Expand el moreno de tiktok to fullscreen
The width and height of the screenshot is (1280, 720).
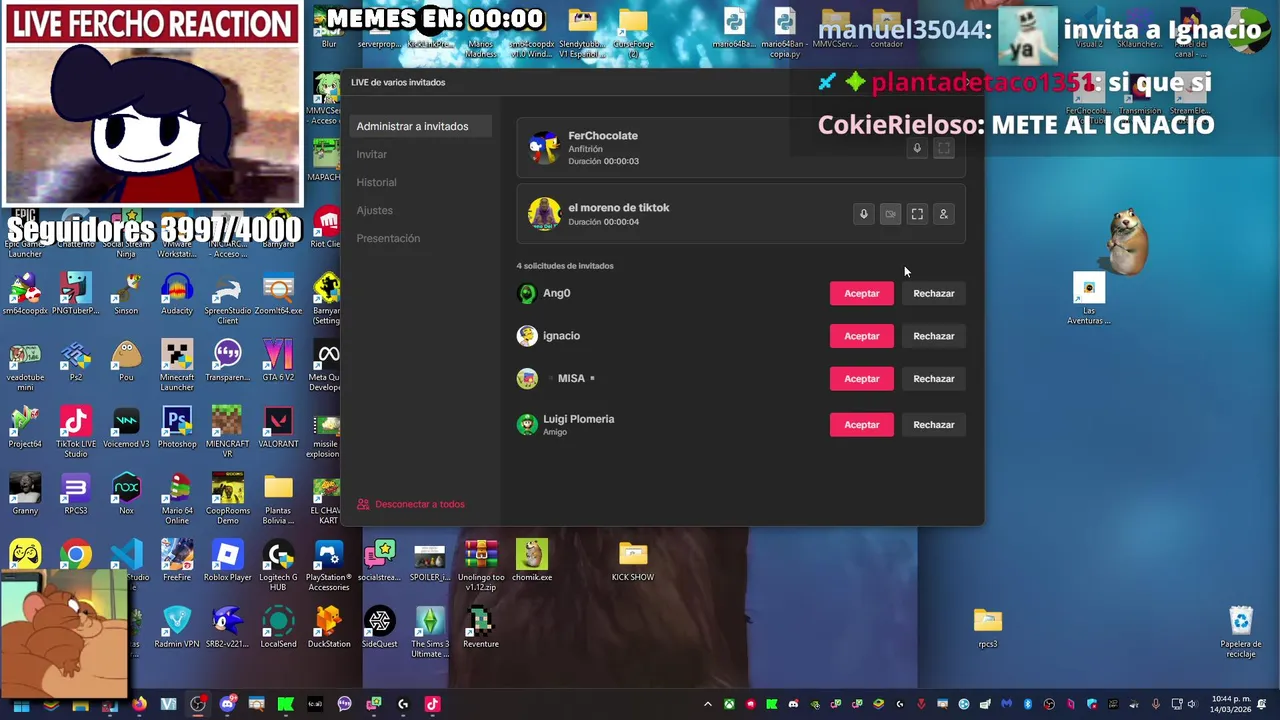(917, 214)
